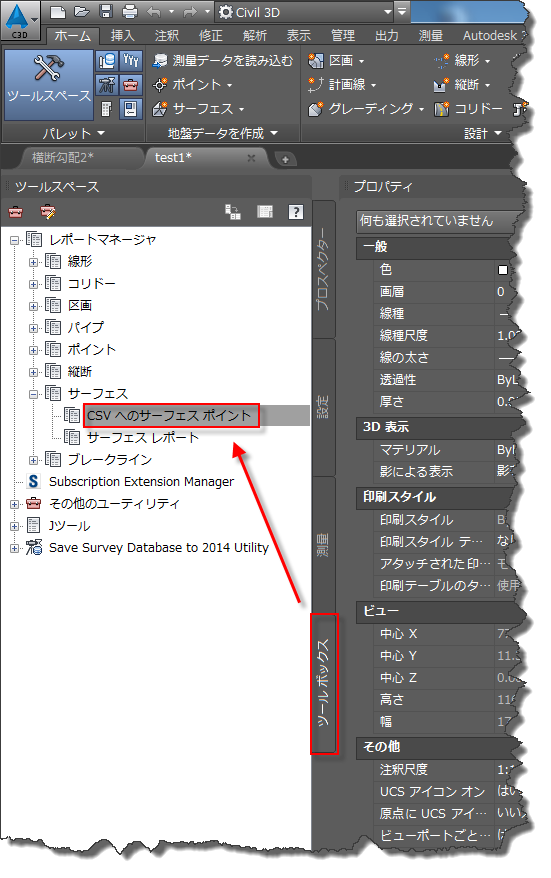551x878 pixels.
Task: Click the tree view icon in Toolspace toolbar
Action: click(233, 212)
